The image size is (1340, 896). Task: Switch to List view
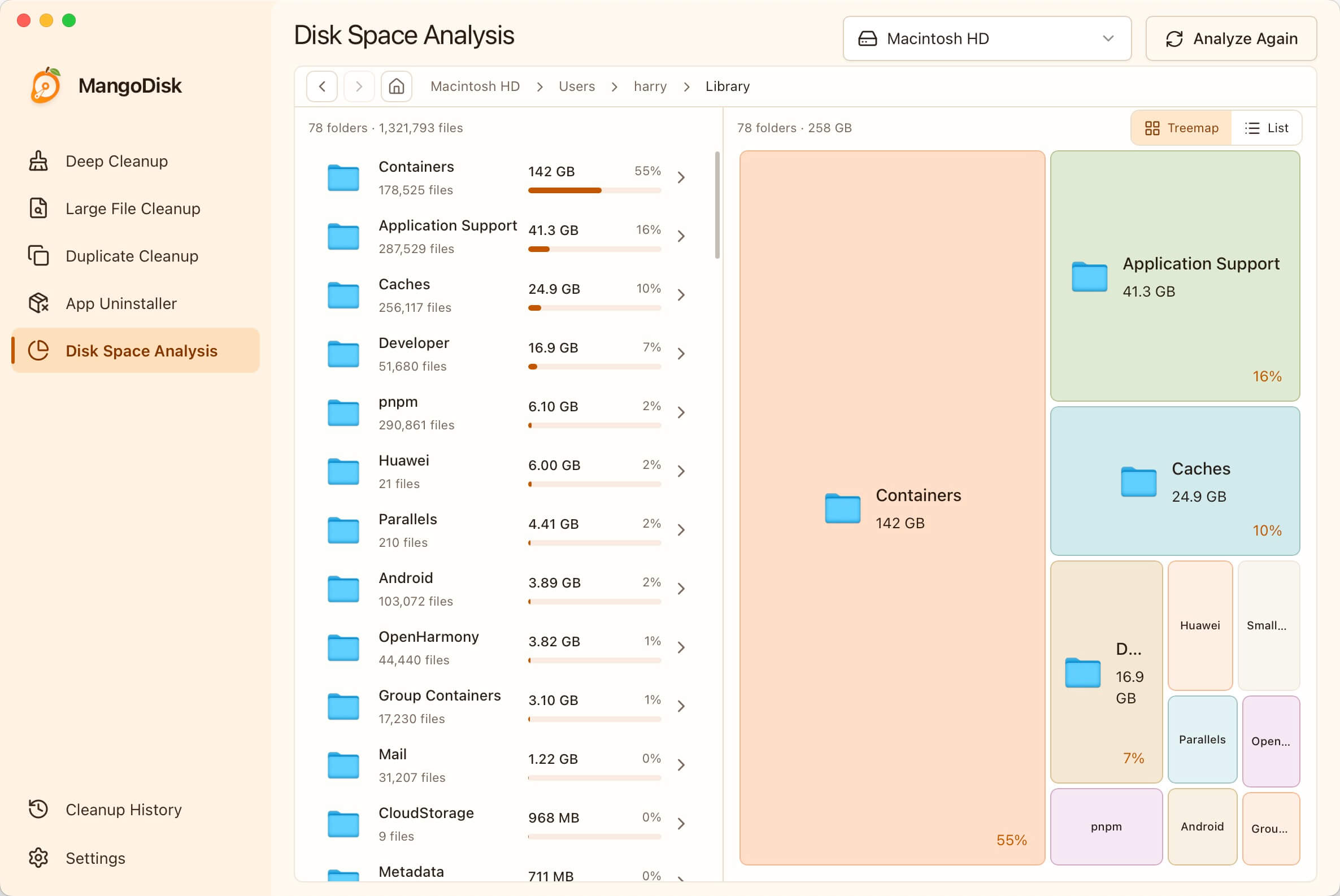click(1267, 128)
